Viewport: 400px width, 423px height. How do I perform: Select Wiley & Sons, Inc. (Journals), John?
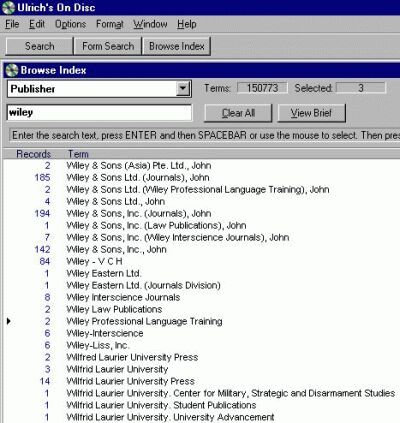click(x=139, y=214)
